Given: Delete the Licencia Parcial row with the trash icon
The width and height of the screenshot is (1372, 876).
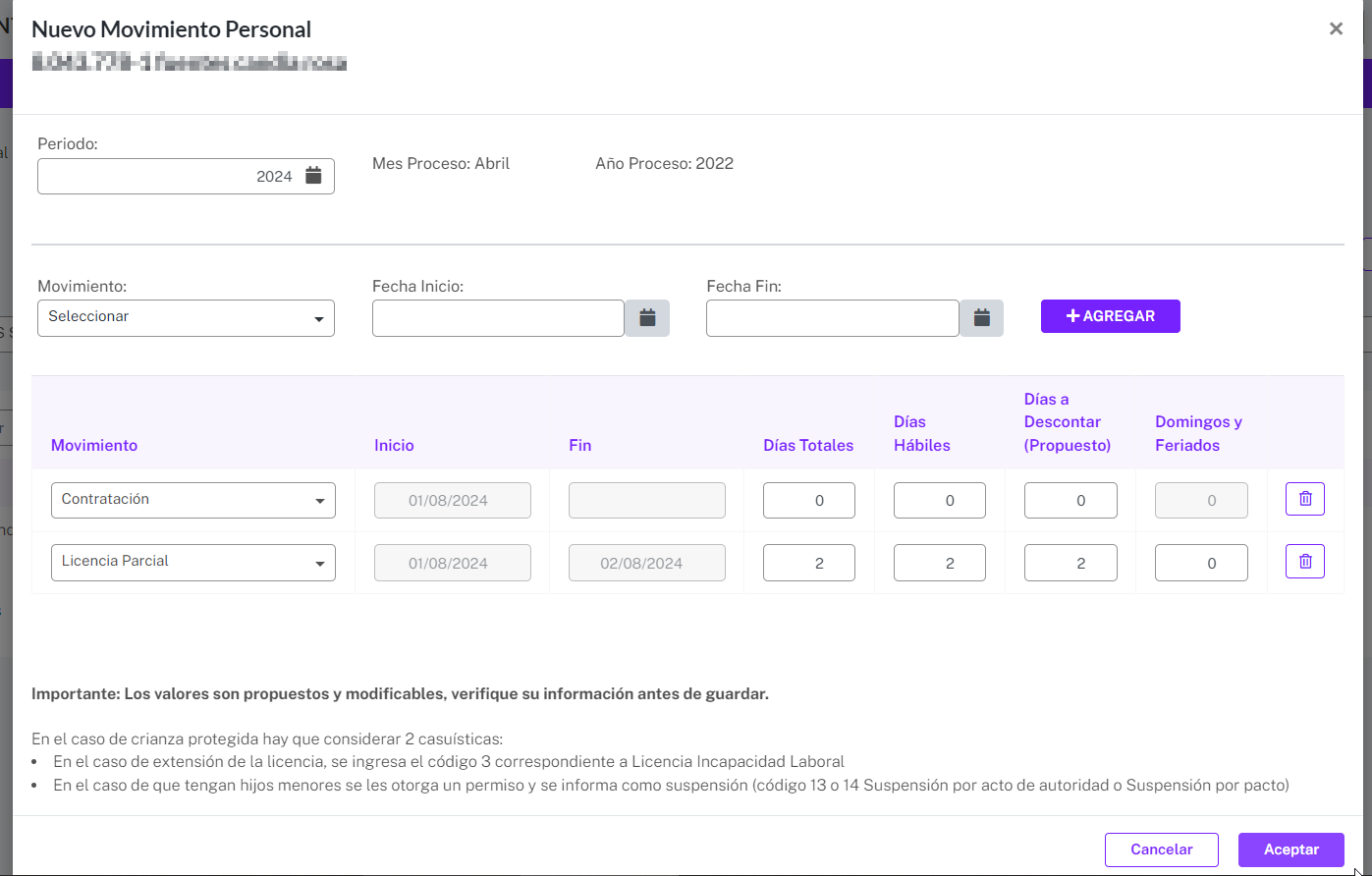Looking at the screenshot, I should pos(1305,562).
